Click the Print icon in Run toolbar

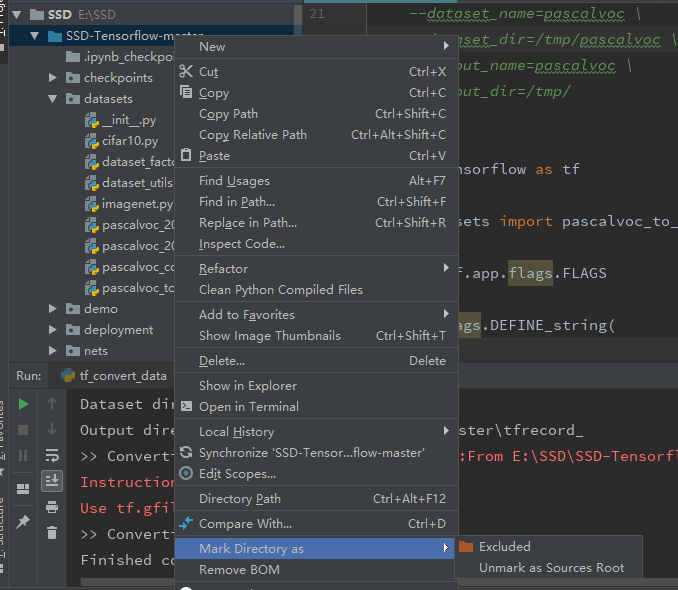point(52,507)
